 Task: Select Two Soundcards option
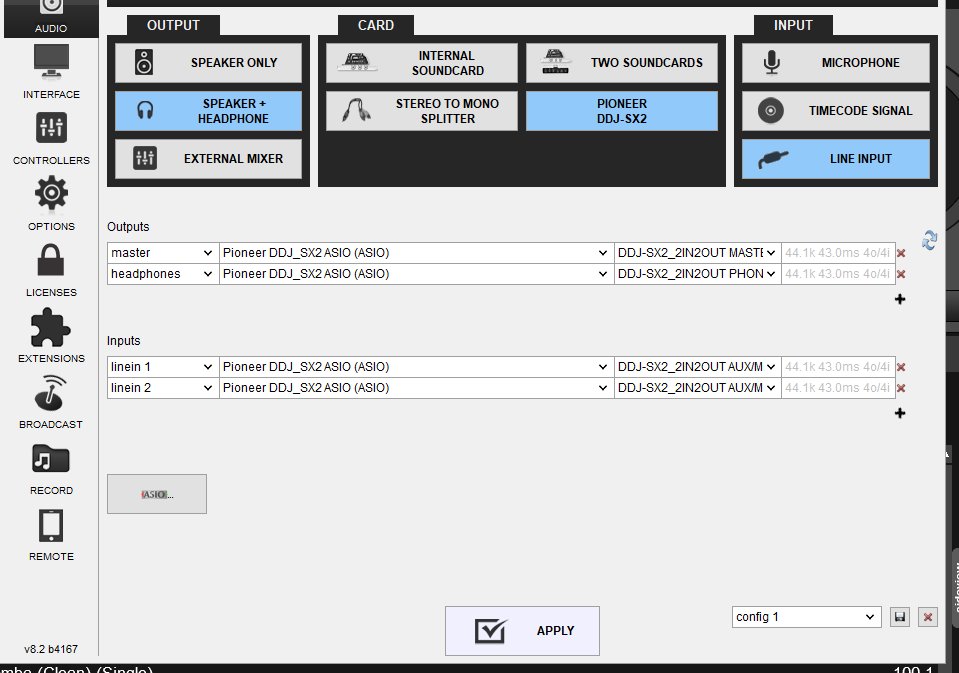click(x=621, y=62)
